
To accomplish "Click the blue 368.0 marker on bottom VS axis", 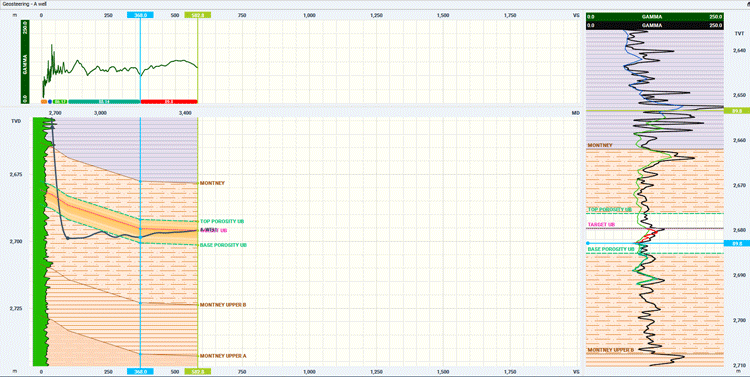I will 140,371.
